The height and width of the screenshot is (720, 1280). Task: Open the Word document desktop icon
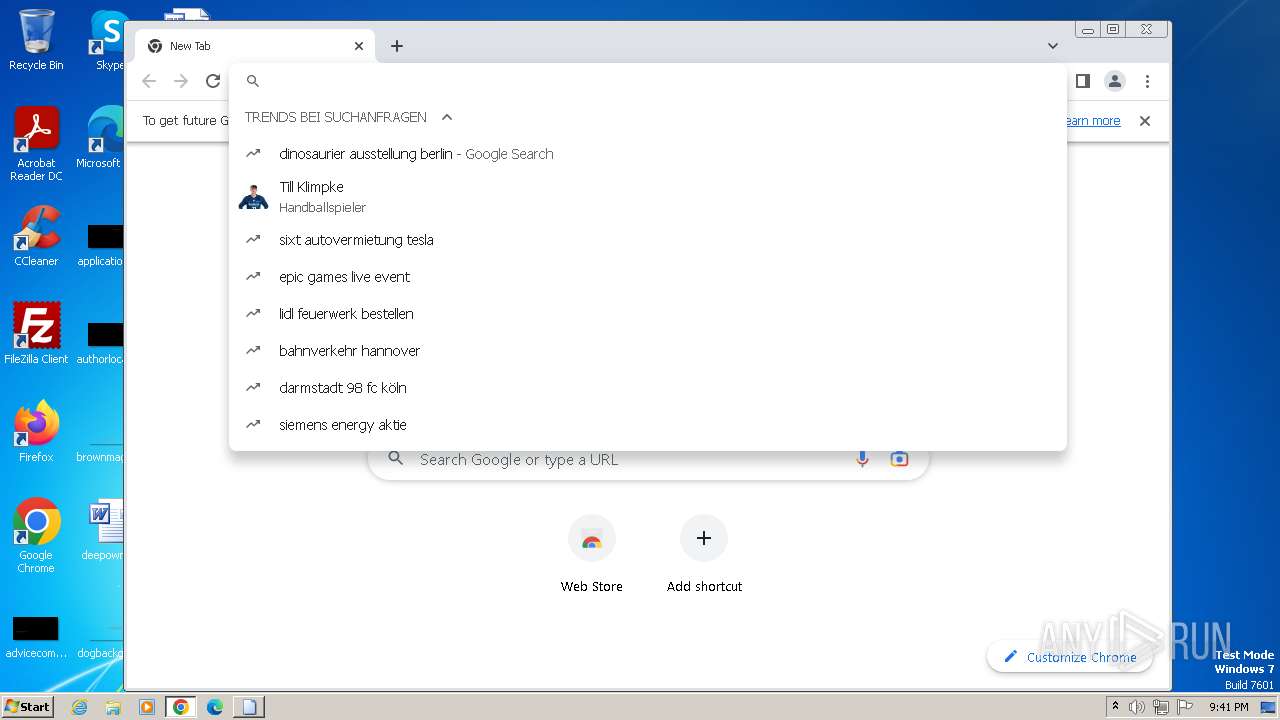[104, 530]
